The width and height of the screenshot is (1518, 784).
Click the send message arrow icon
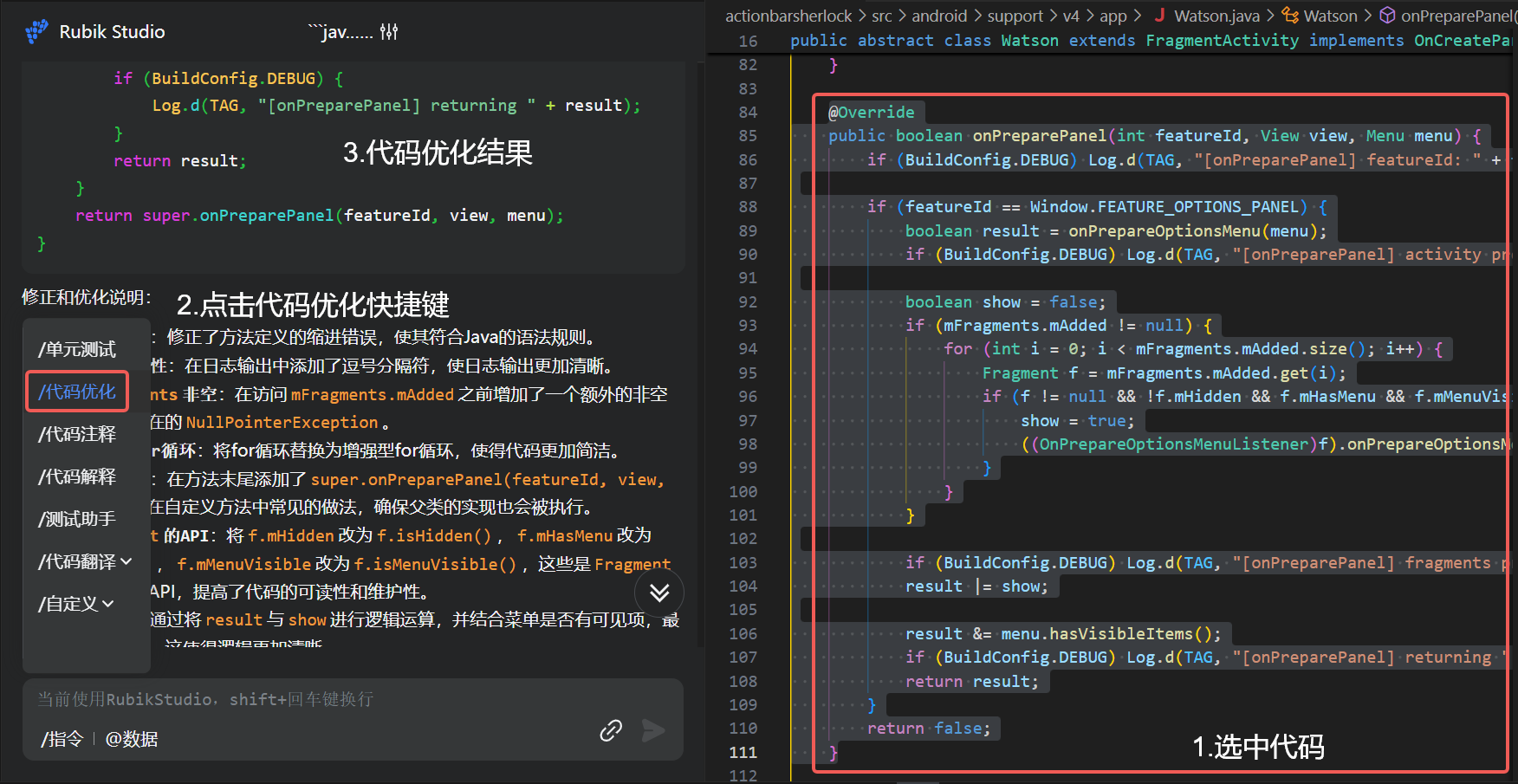(x=653, y=731)
